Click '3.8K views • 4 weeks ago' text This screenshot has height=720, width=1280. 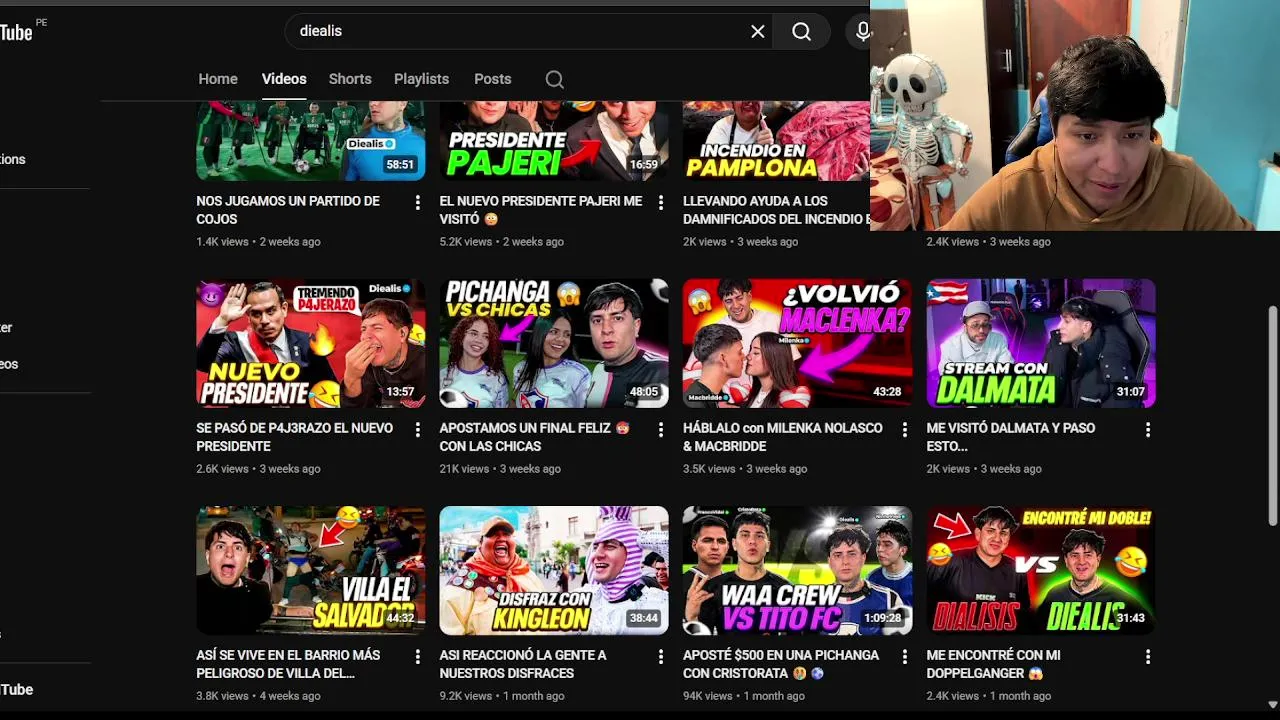click(259, 696)
